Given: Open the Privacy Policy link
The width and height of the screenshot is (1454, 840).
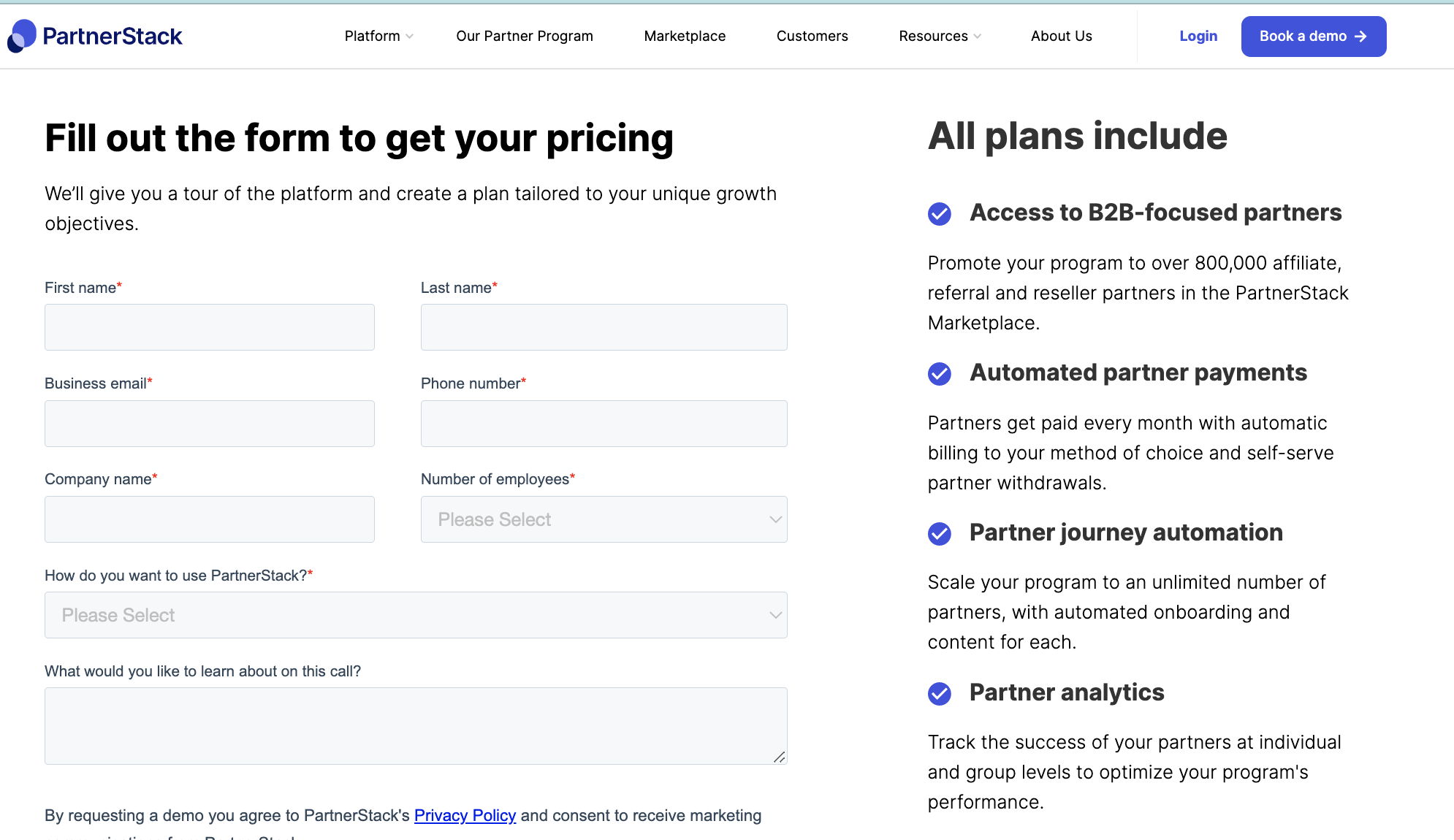Looking at the screenshot, I should coord(465,815).
